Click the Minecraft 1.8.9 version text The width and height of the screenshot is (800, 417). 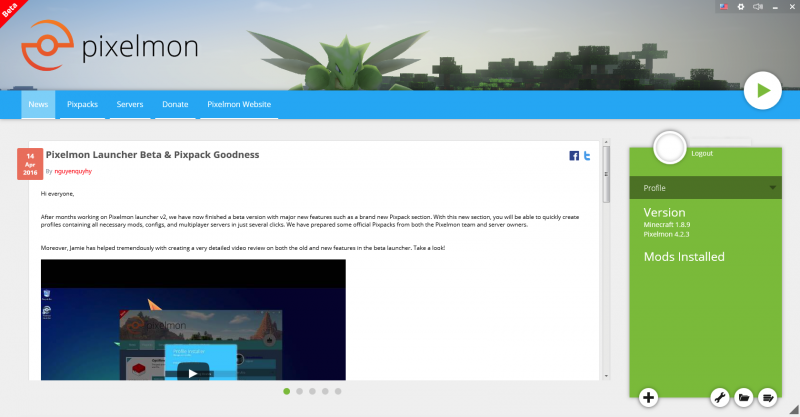666,225
